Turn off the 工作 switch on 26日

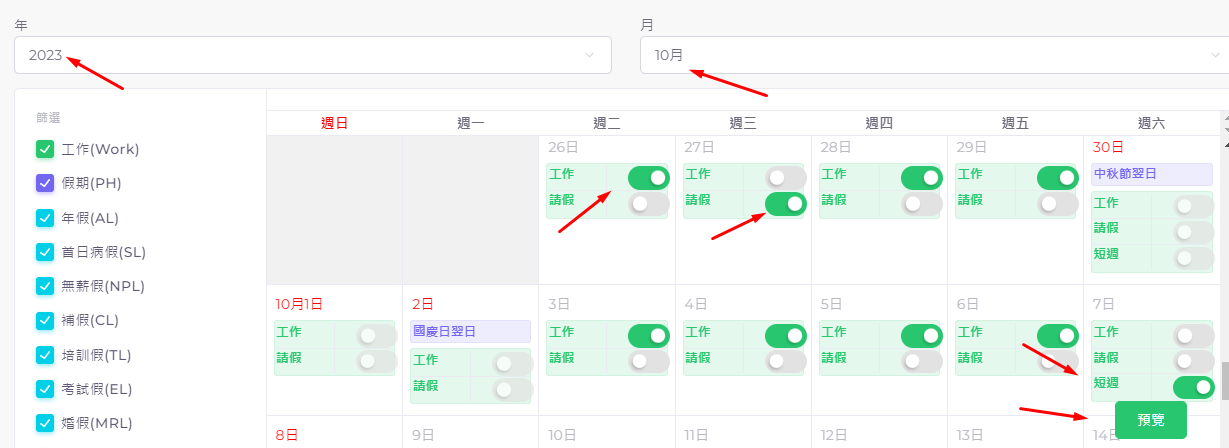point(649,178)
